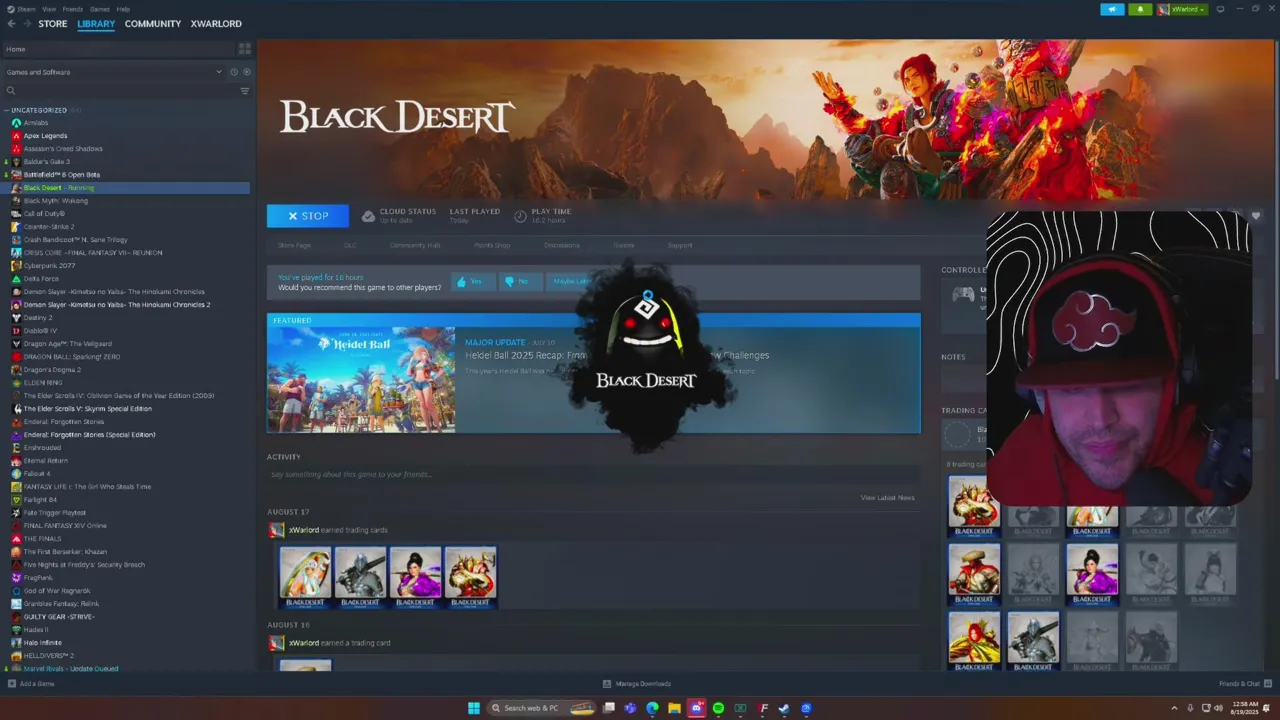
Task: Click the Manage Downloads icon
Action: pos(607,684)
